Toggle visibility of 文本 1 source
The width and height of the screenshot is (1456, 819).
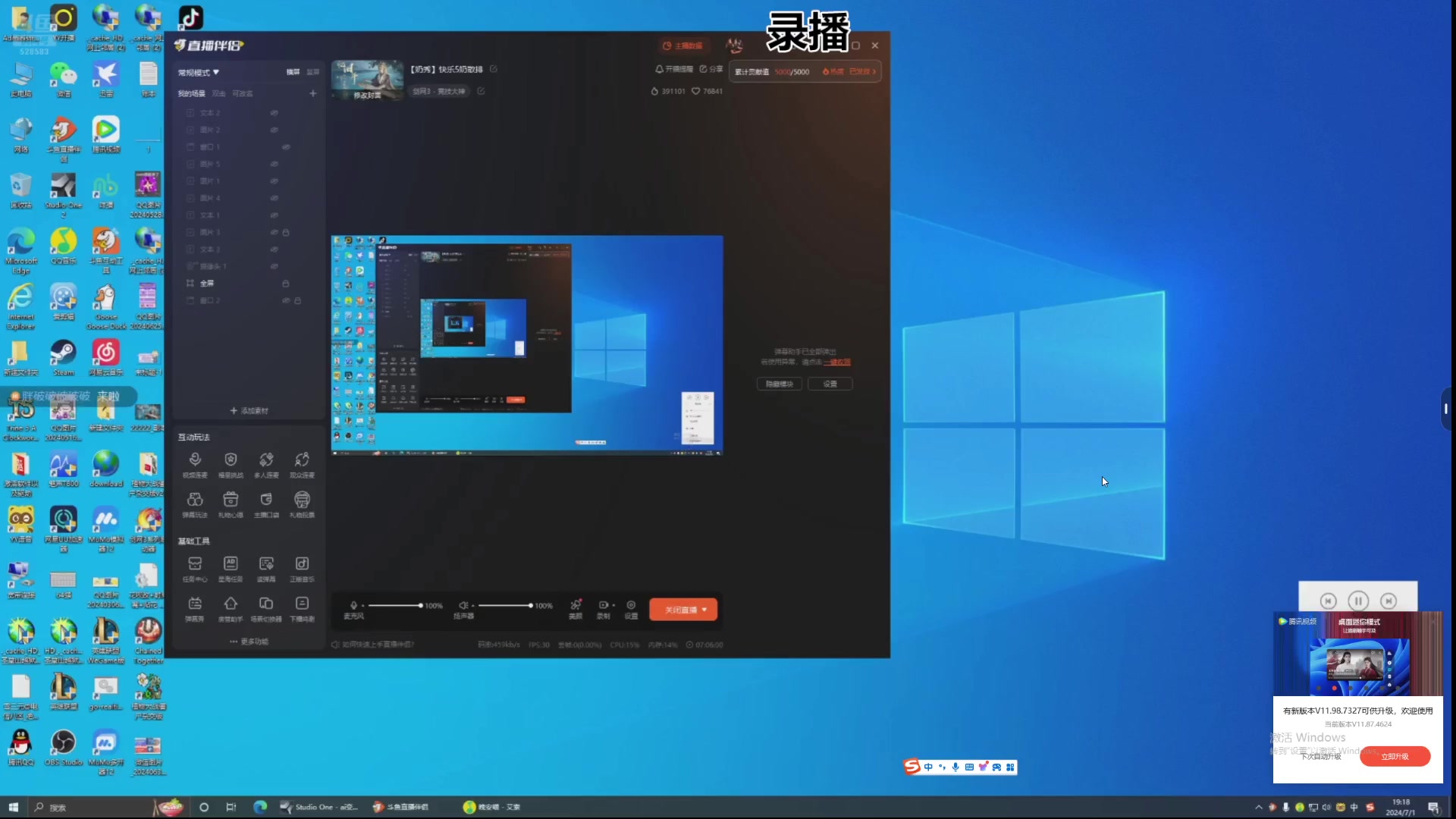click(274, 215)
